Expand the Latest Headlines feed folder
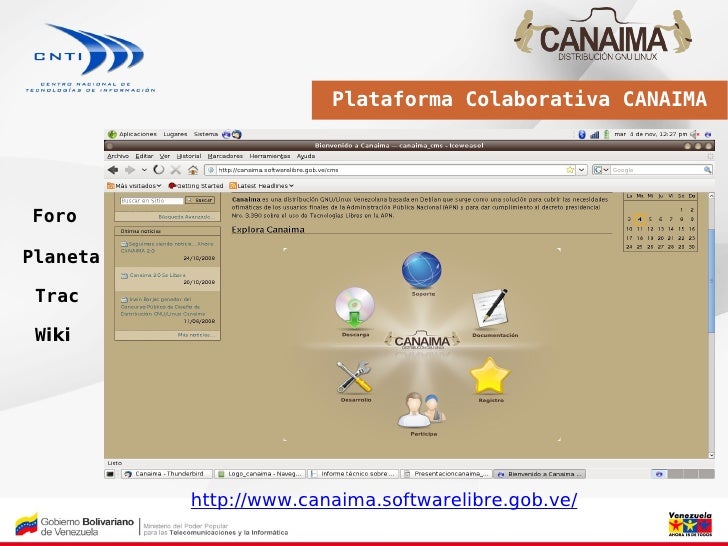Screen dimensions: 728x546 [x=261, y=186]
